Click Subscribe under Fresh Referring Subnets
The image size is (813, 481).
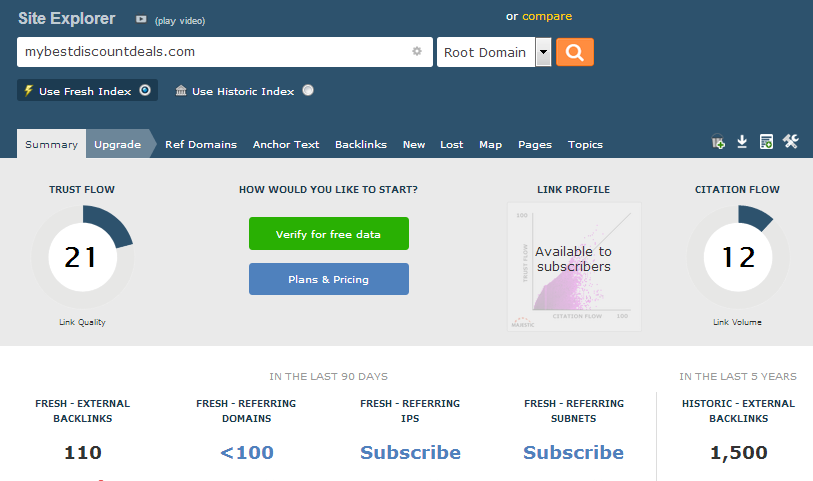coord(573,452)
